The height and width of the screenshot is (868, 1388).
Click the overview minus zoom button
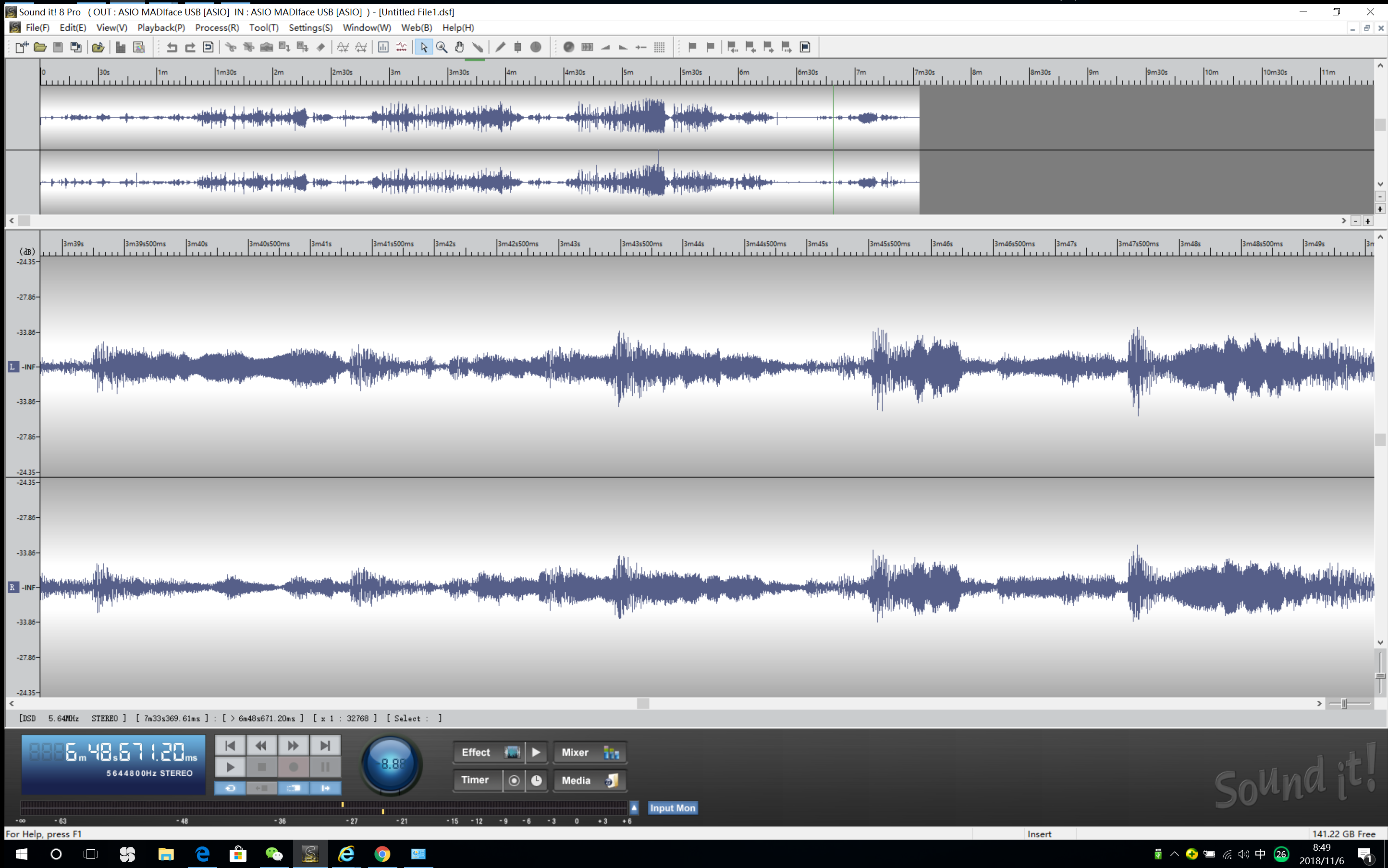1356,221
